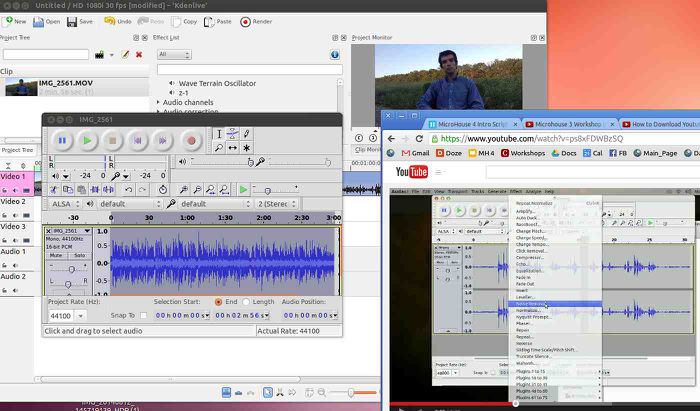Open input device 'default' dropdown in Audacity
700x411 pixels.
pyautogui.click(x=216, y=204)
